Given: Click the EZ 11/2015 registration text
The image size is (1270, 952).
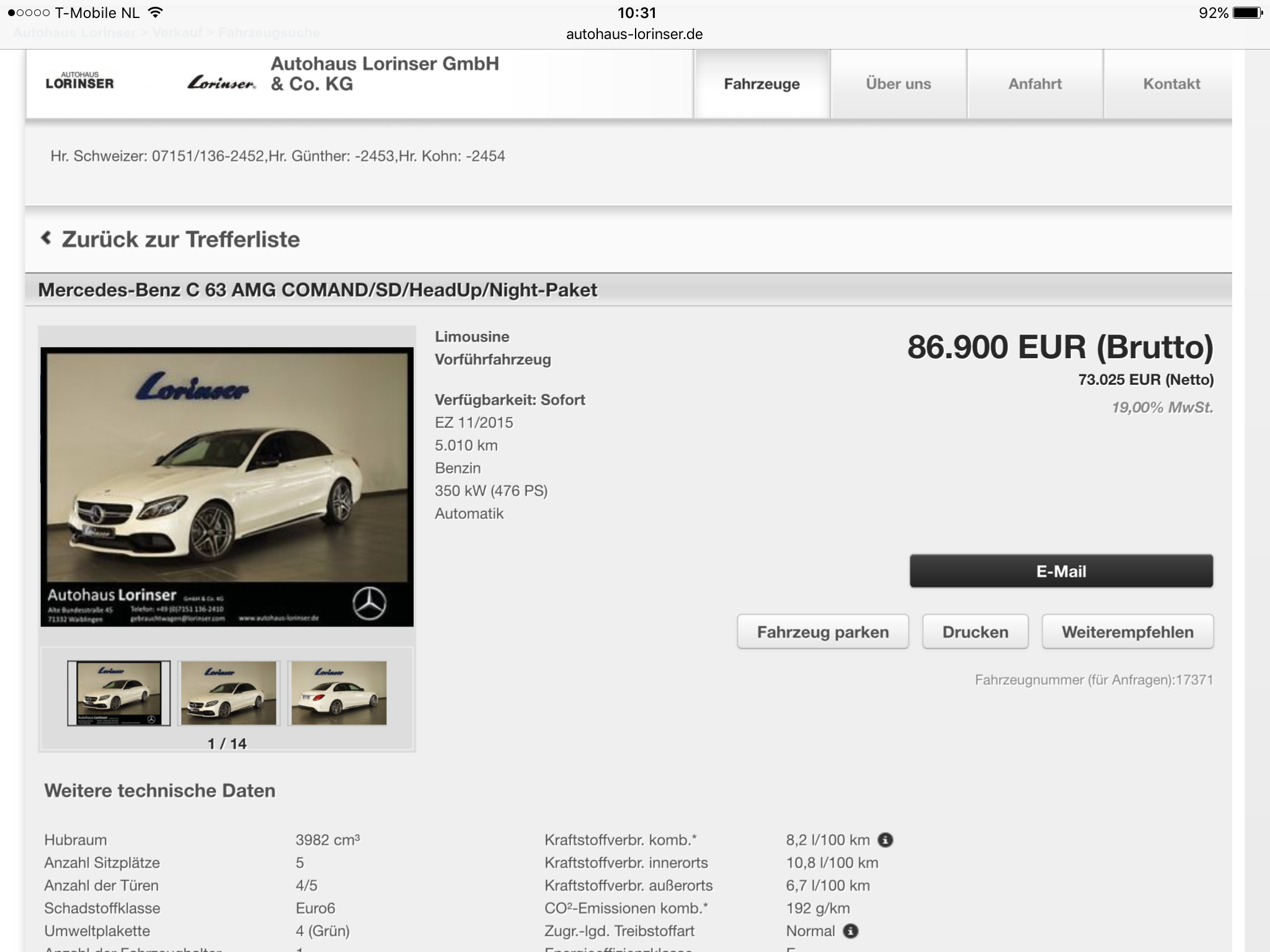Looking at the screenshot, I should pos(474,423).
